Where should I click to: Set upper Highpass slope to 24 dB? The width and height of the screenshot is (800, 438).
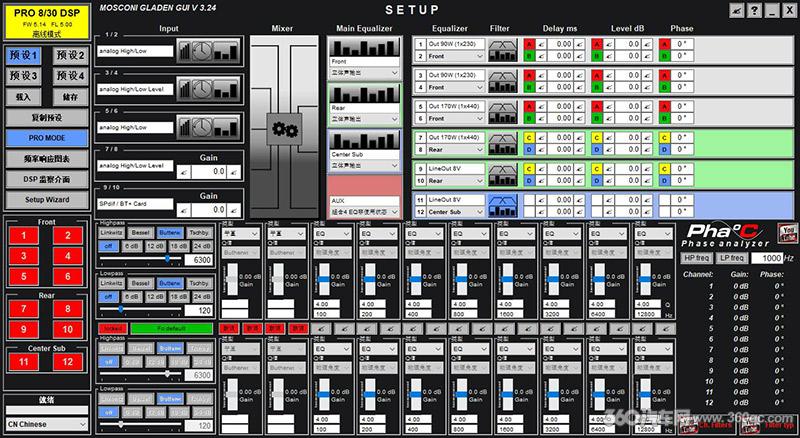202,246
